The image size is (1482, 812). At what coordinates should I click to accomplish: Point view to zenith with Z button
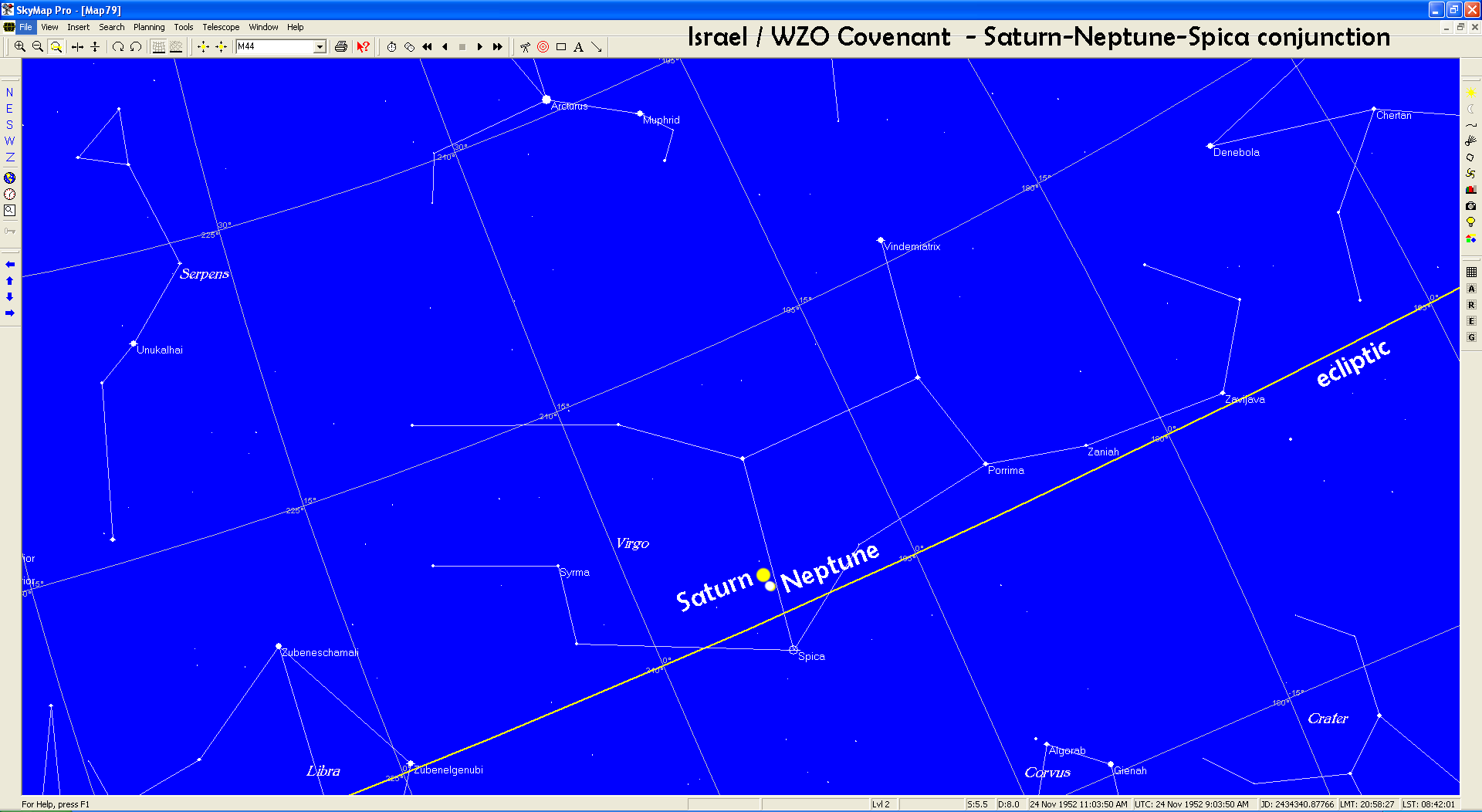coord(9,157)
